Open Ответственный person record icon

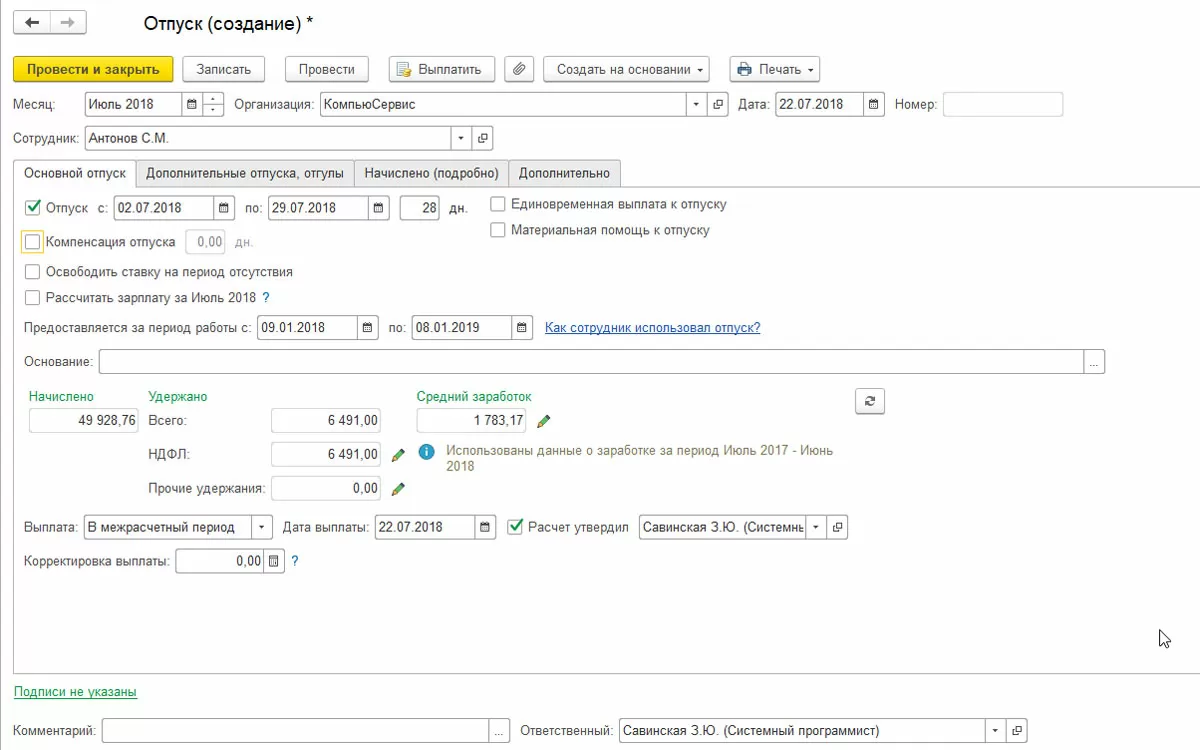pos(1016,731)
